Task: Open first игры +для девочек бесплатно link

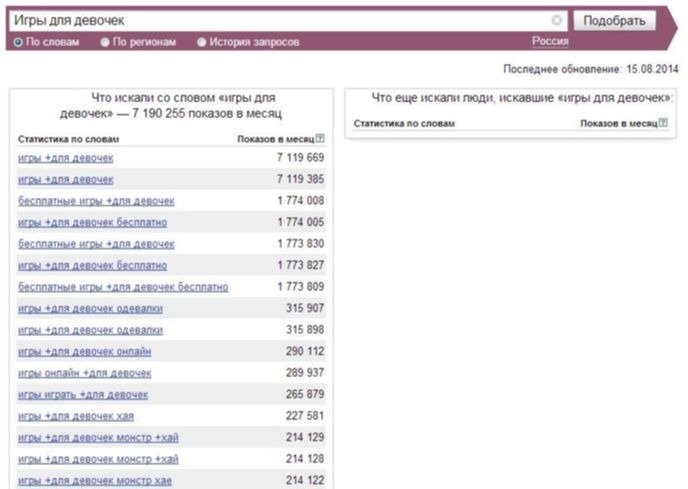Action: [92, 223]
